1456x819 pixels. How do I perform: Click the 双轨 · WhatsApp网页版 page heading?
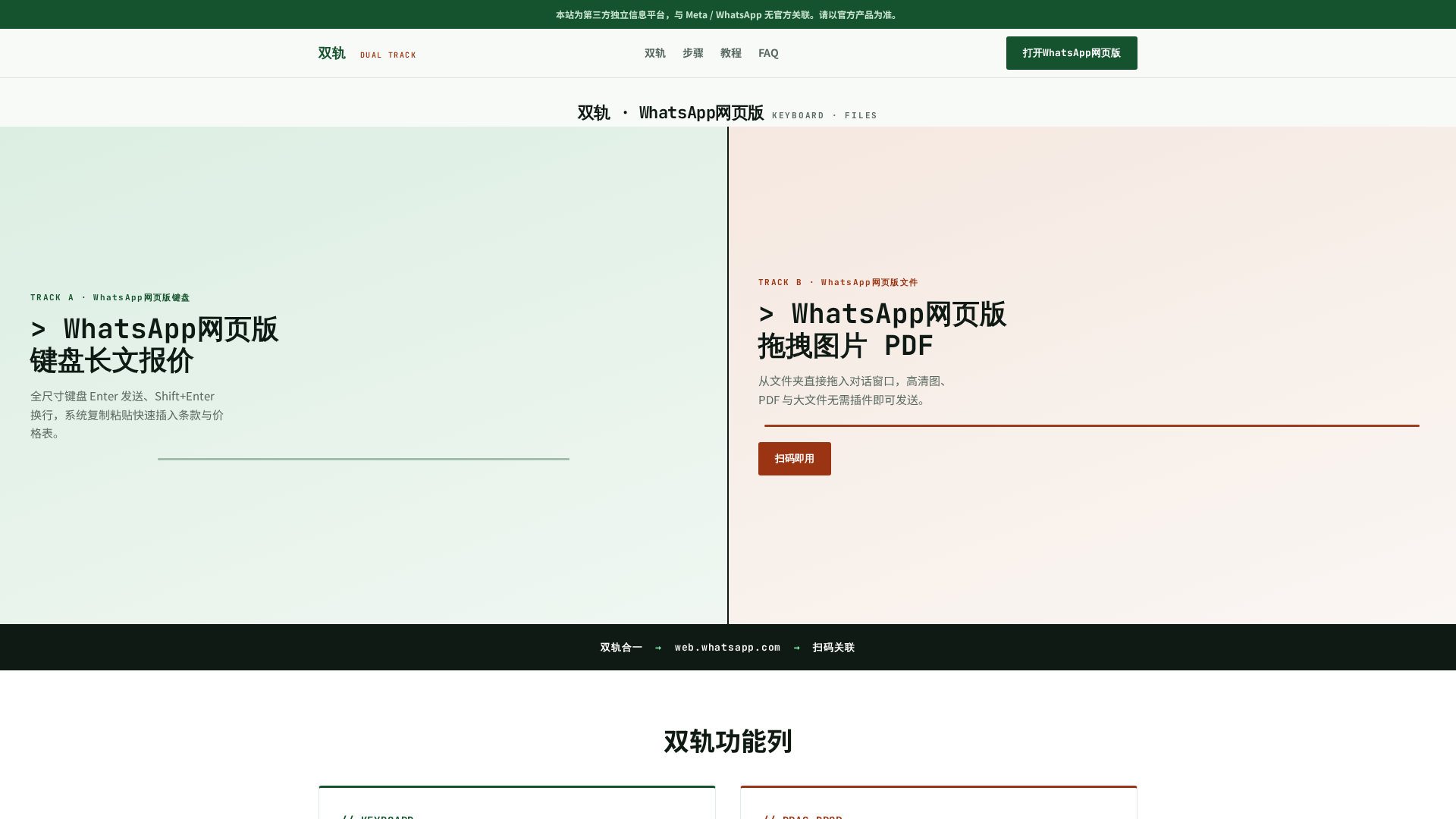coord(670,113)
